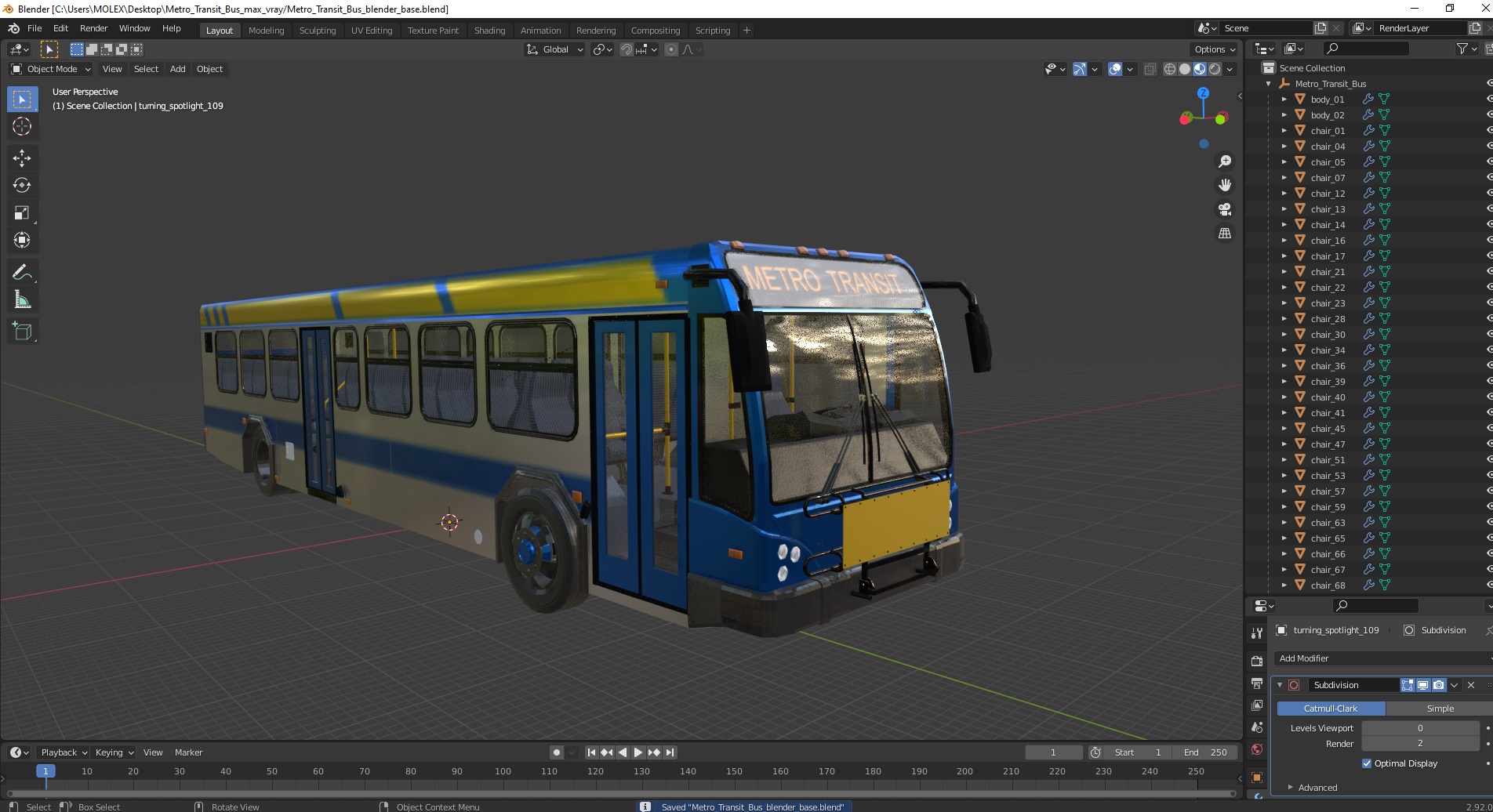The width and height of the screenshot is (1493, 812).
Task: Open the viewport Add menu
Action: pyautogui.click(x=178, y=69)
